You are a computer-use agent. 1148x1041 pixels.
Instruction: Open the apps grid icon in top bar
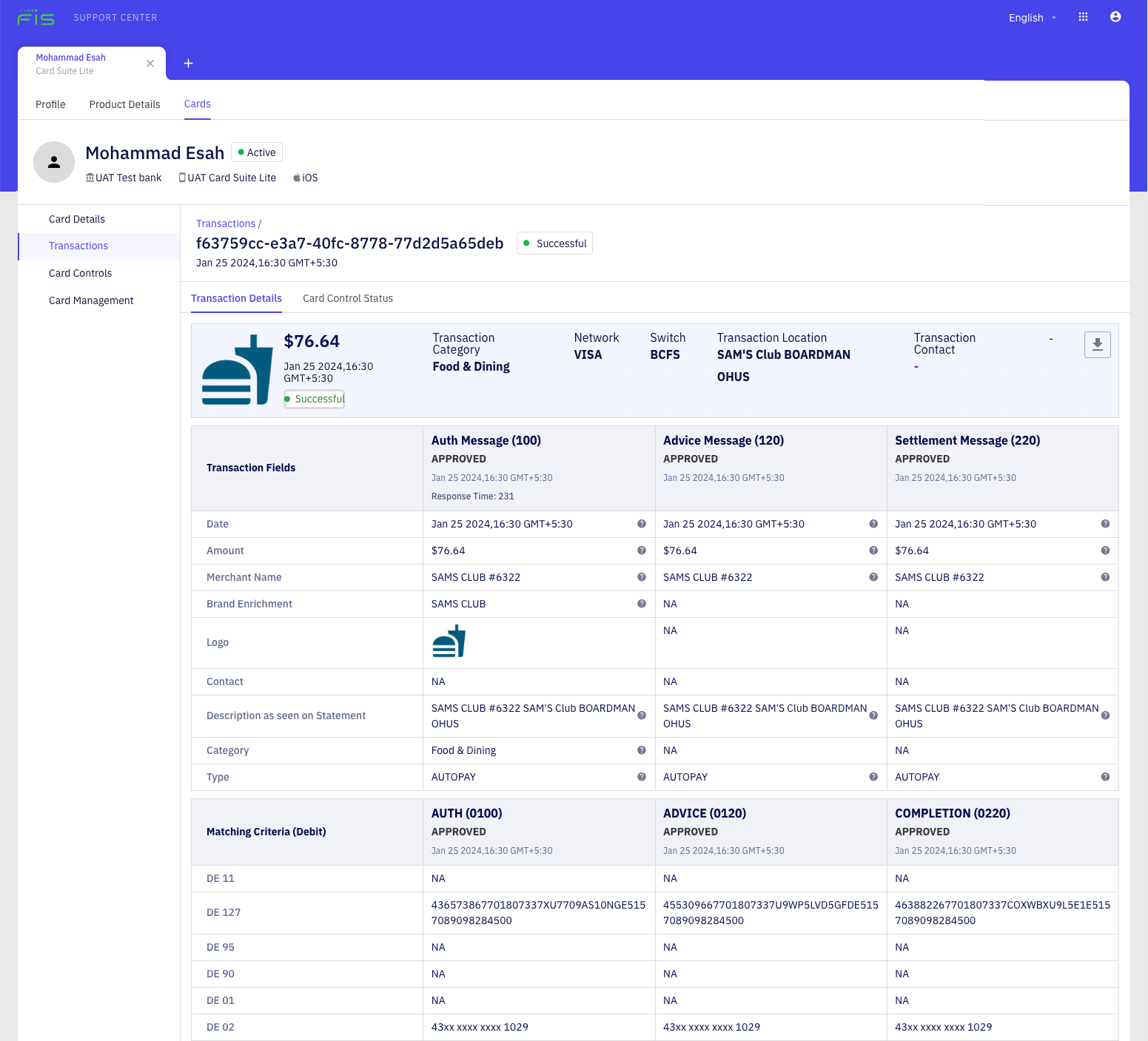pos(1083,17)
